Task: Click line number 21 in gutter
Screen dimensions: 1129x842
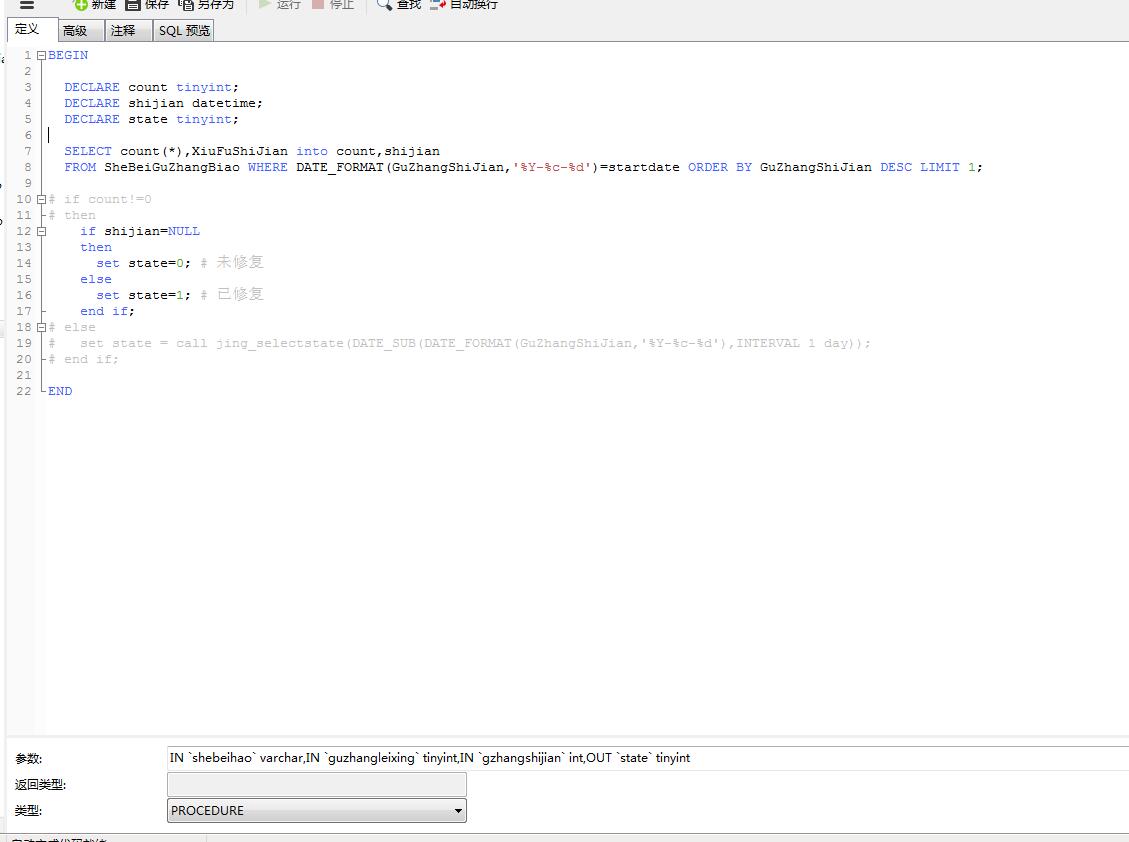Action: click(24, 375)
